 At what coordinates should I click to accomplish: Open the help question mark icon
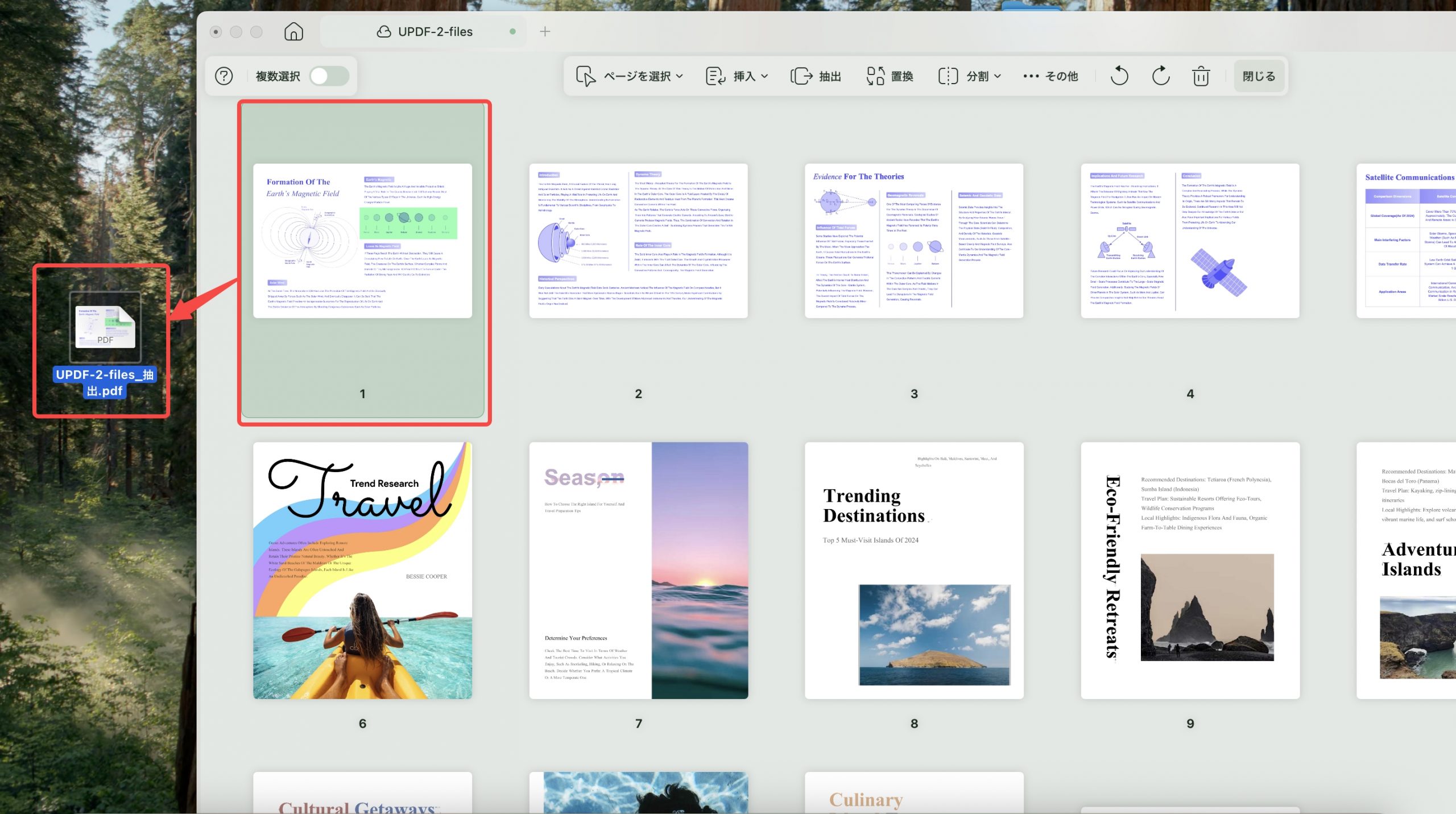(x=224, y=76)
